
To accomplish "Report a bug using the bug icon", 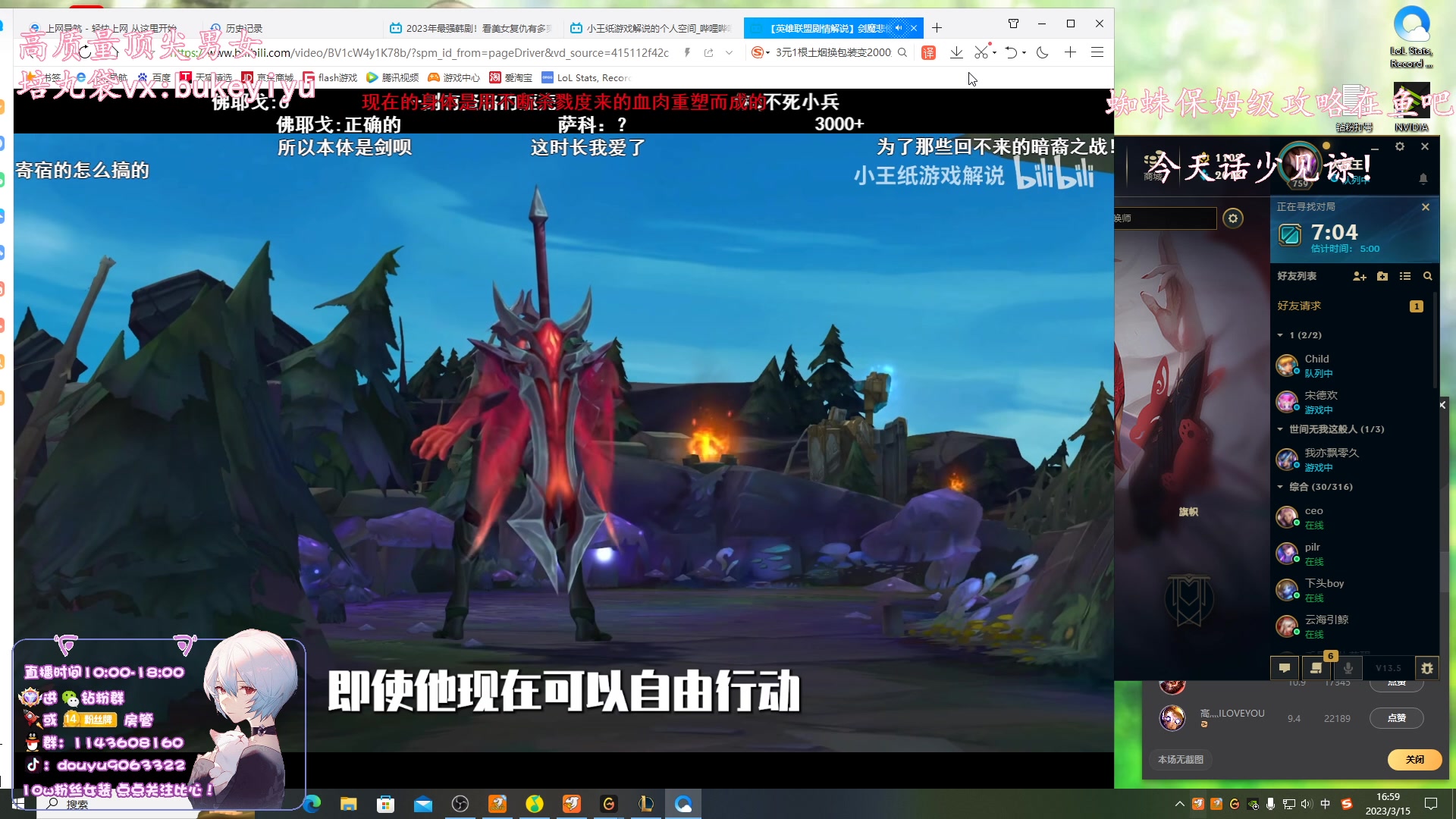I will (x=1426, y=668).
